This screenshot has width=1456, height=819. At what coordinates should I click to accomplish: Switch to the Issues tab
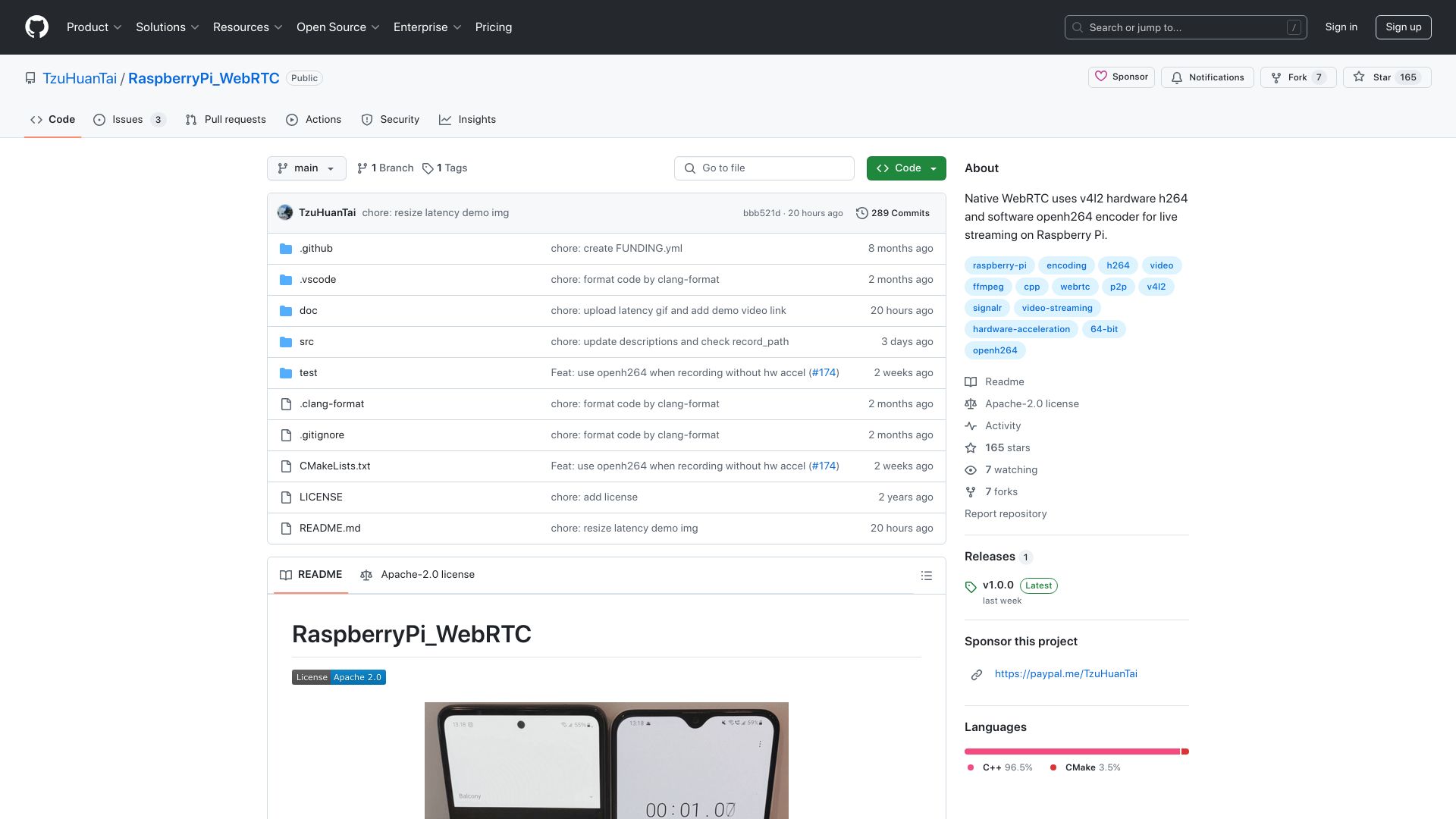click(129, 120)
